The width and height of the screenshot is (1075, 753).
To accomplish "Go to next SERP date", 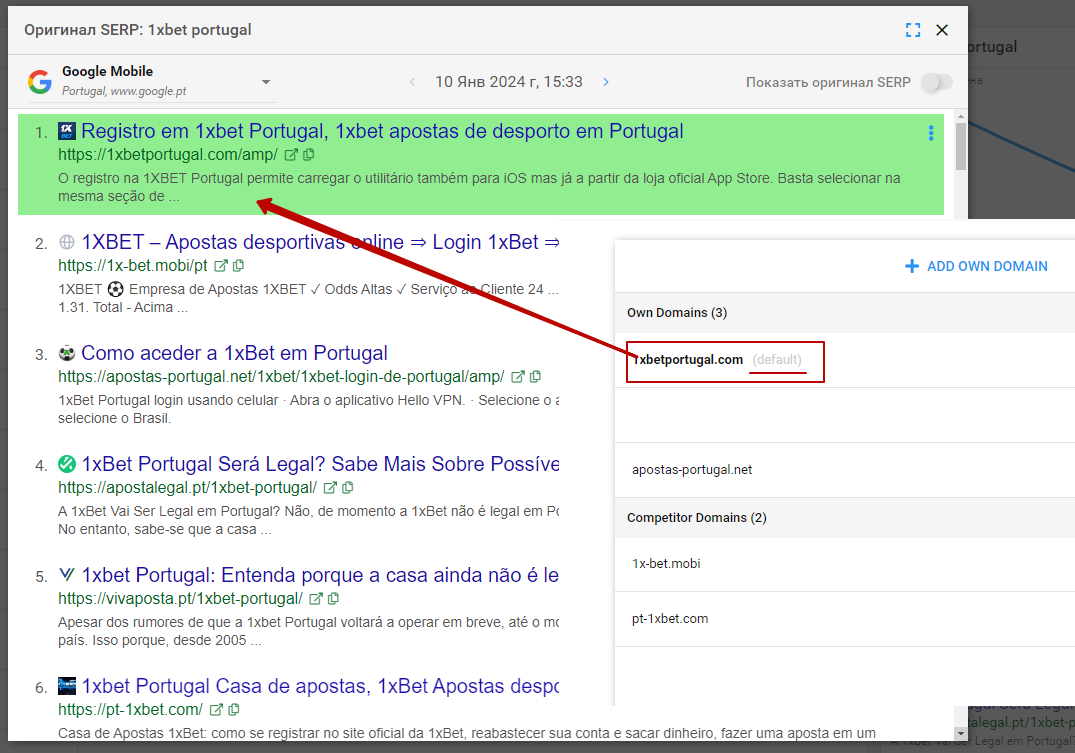I will tap(606, 82).
